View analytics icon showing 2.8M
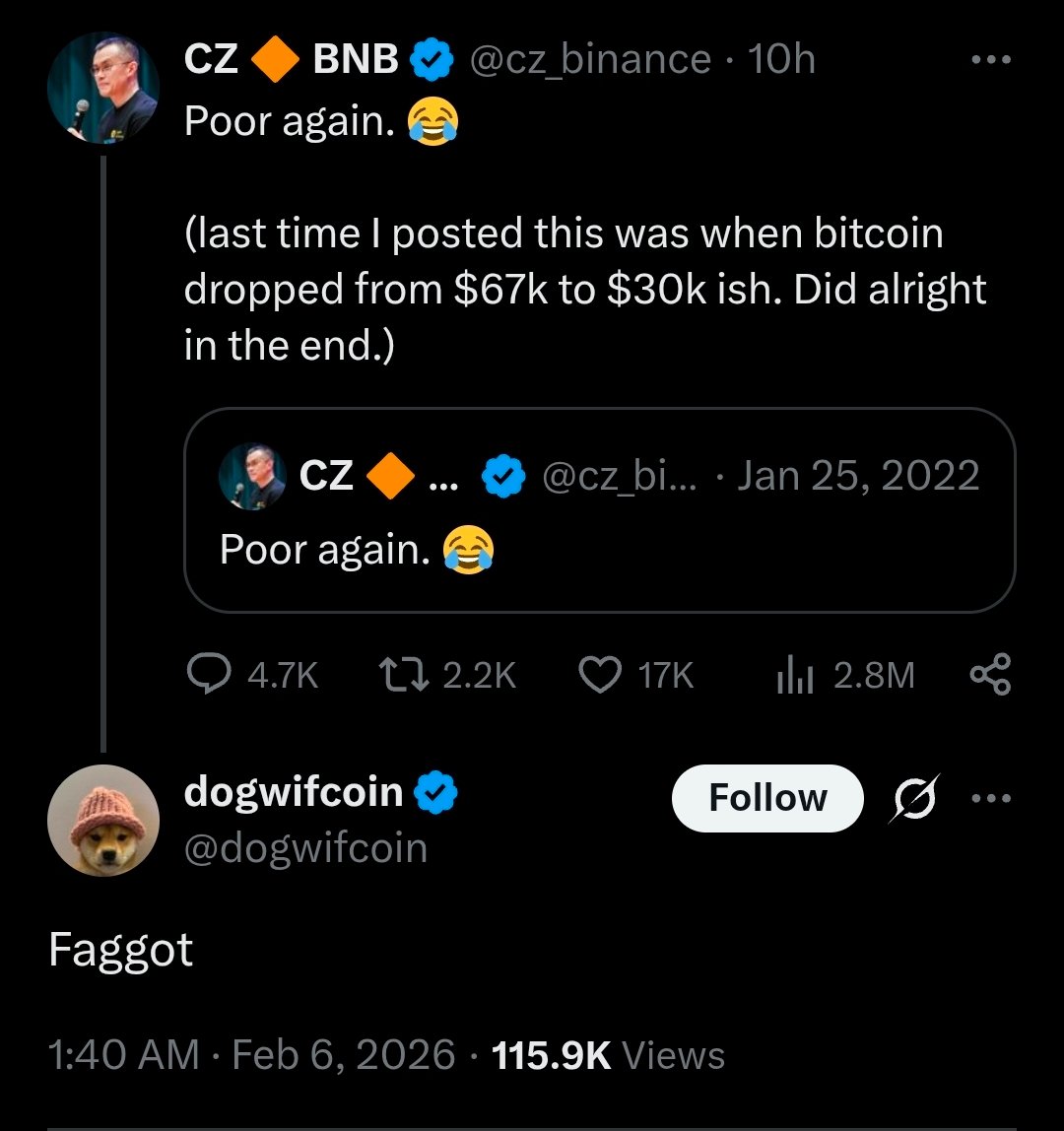The image size is (1064, 1131). pyautogui.click(x=793, y=675)
